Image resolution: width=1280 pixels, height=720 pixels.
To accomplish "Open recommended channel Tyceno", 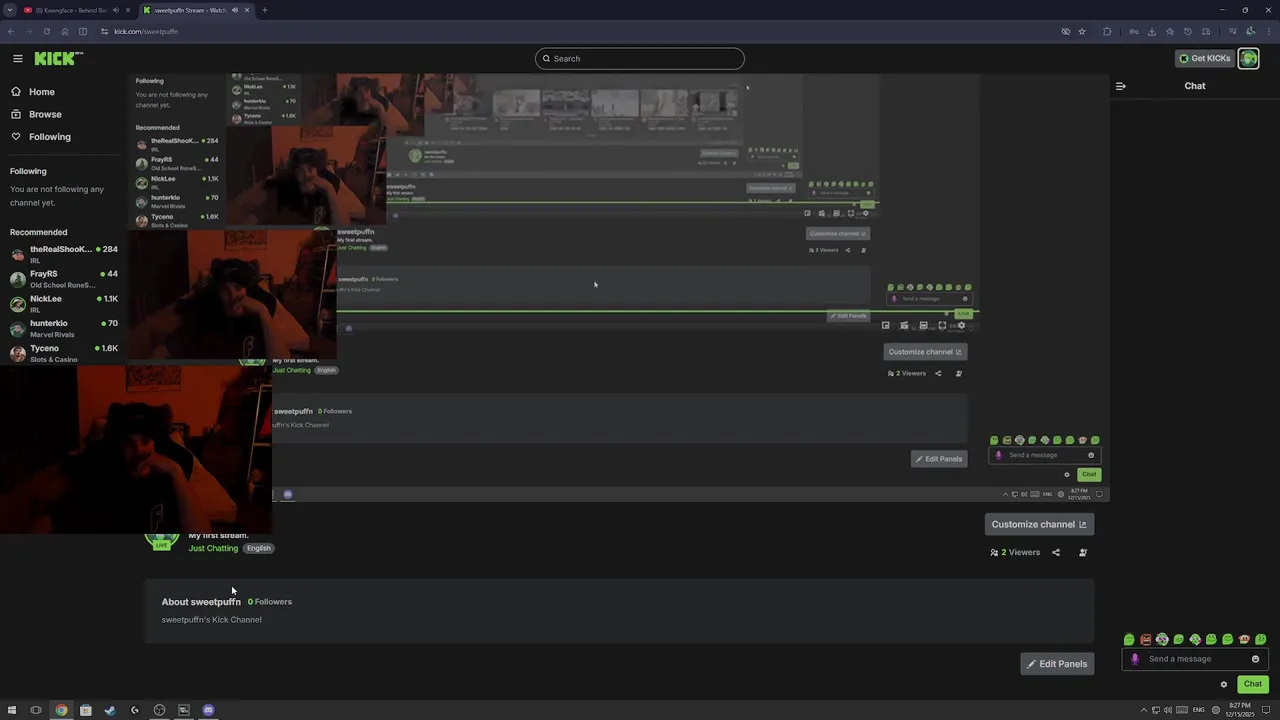I will pyautogui.click(x=64, y=353).
